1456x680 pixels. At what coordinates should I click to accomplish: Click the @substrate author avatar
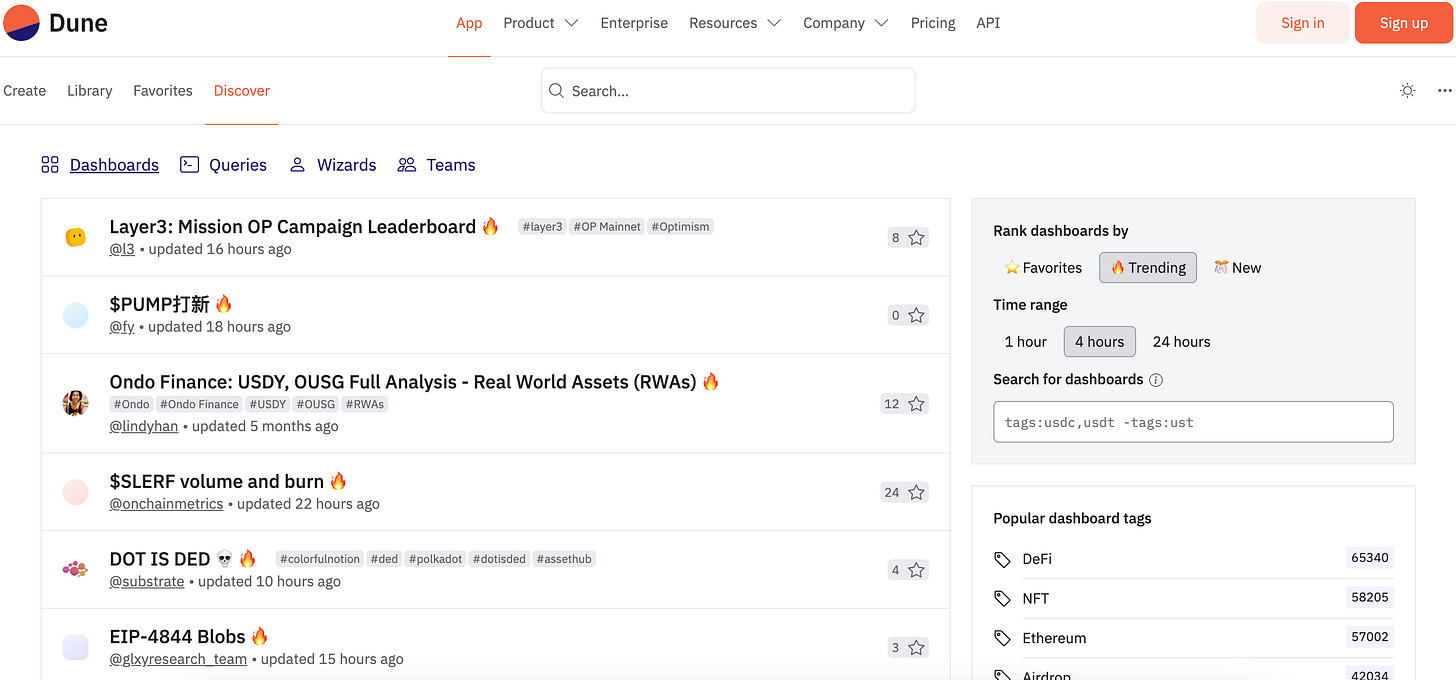(x=75, y=570)
